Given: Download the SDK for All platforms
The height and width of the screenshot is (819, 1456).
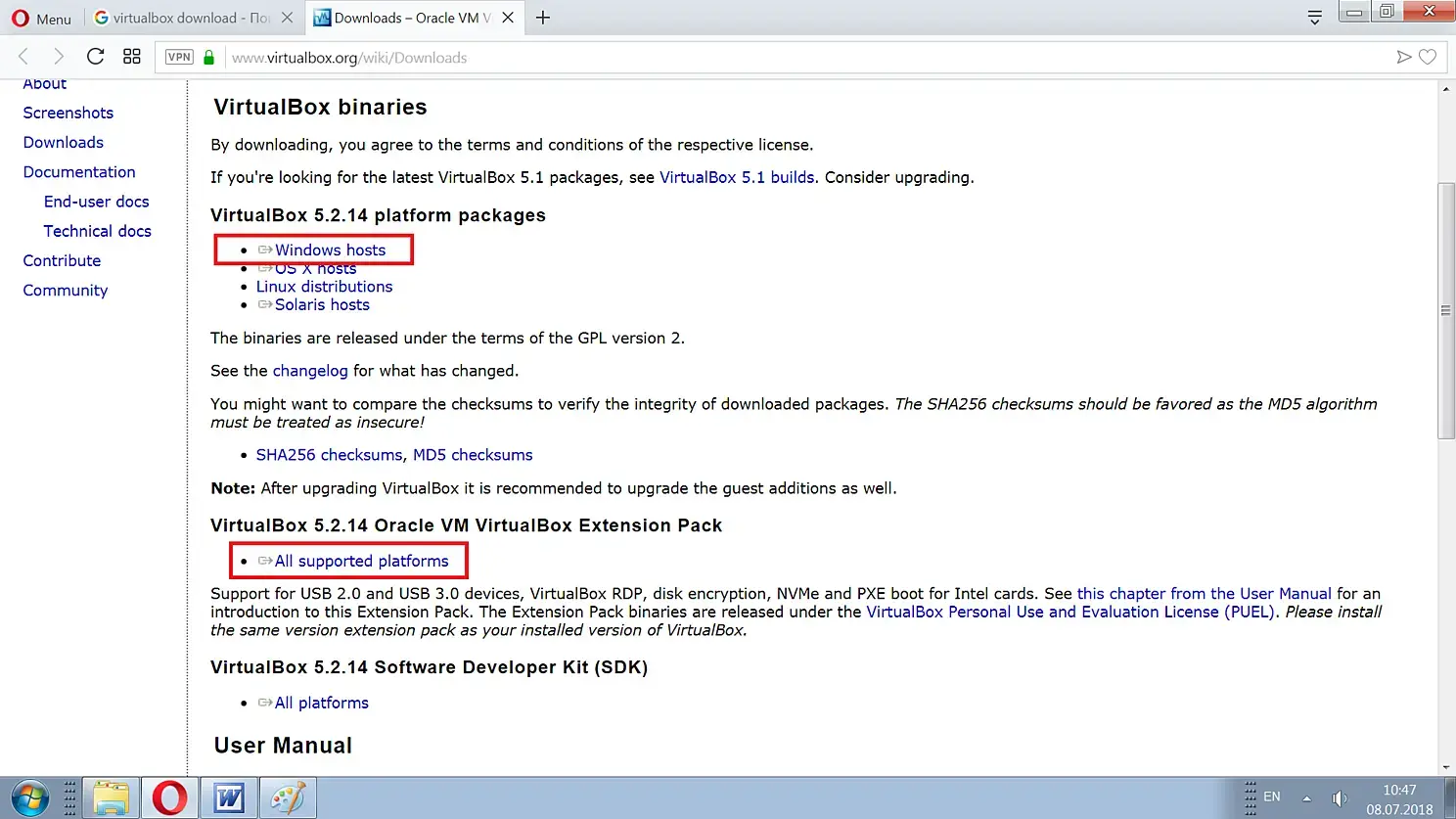Looking at the screenshot, I should click(x=321, y=703).
